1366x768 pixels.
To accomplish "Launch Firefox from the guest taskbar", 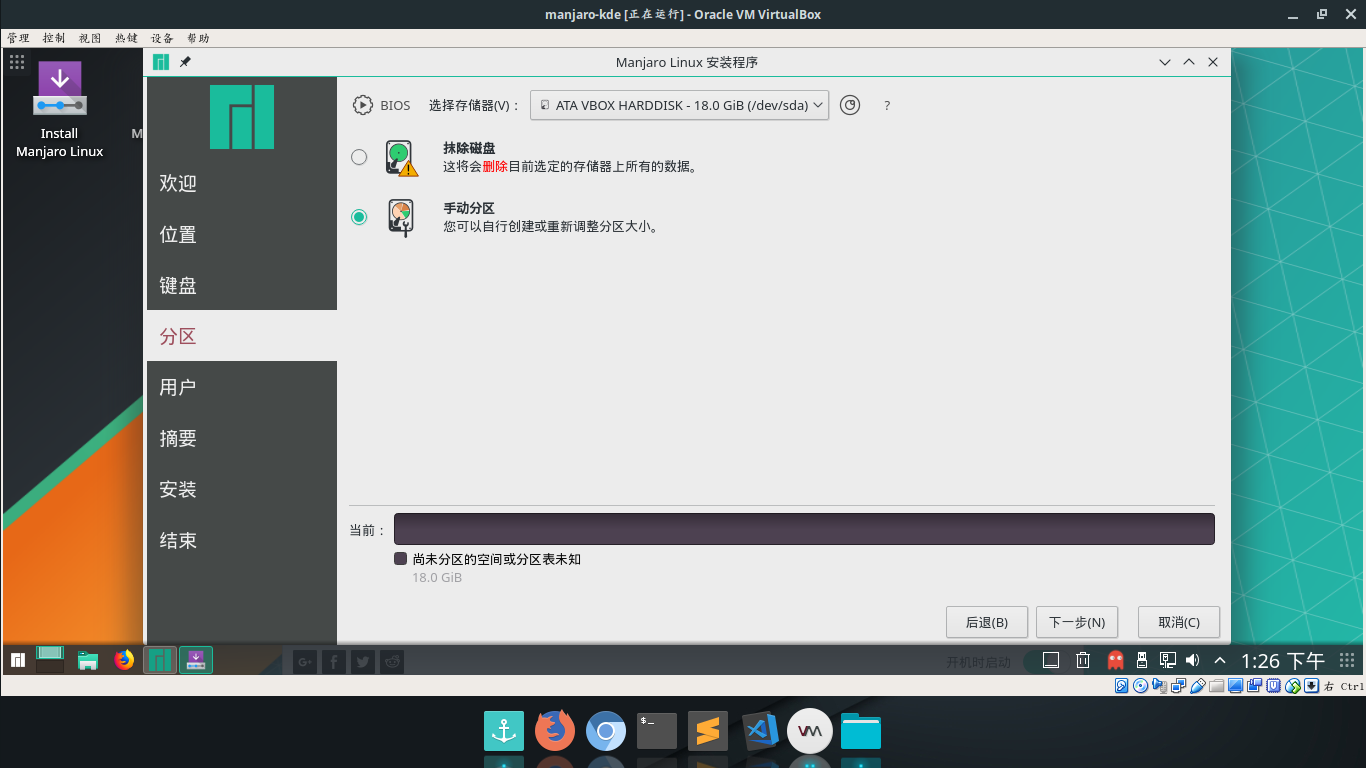I will pos(124,660).
